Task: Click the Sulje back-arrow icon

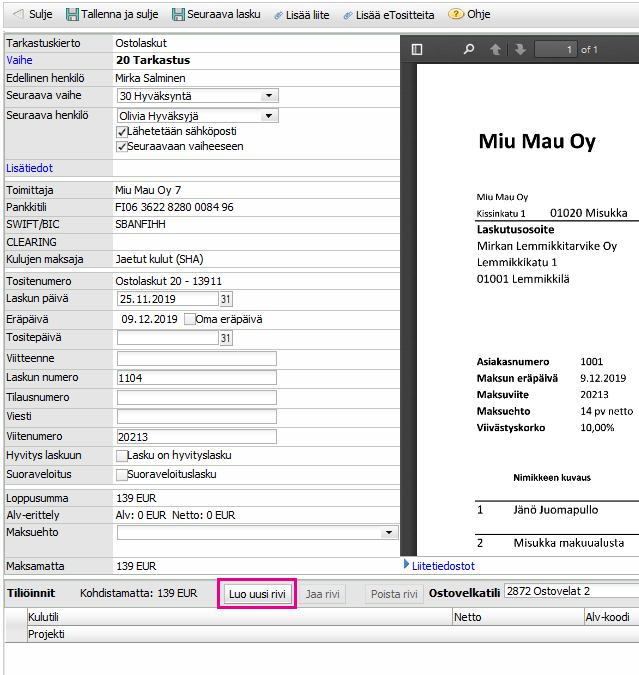Action: [x=18, y=14]
